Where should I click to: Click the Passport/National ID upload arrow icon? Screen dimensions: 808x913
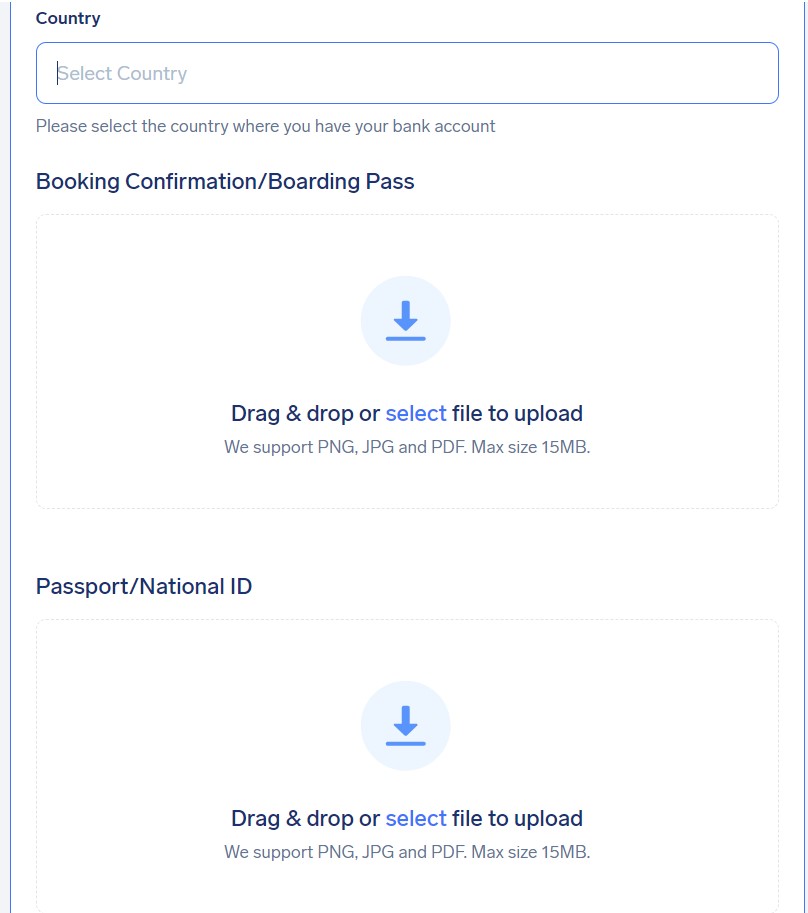click(x=406, y=726)
